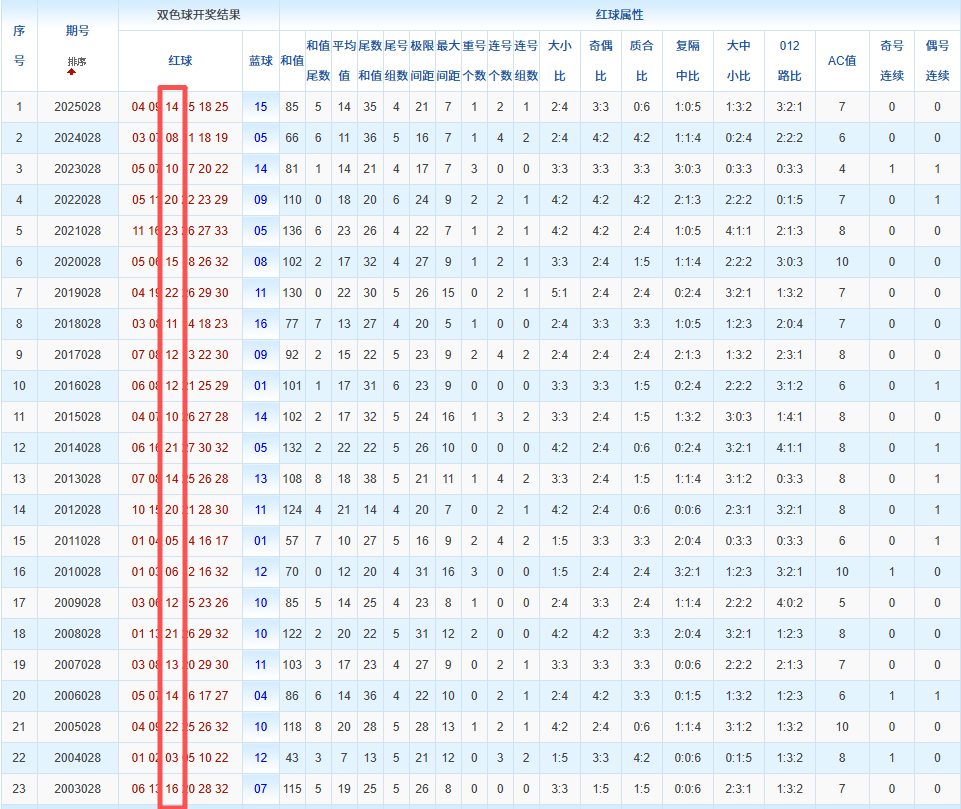Select issue number 2023028

pyautogui.click(x=77, y=169)
